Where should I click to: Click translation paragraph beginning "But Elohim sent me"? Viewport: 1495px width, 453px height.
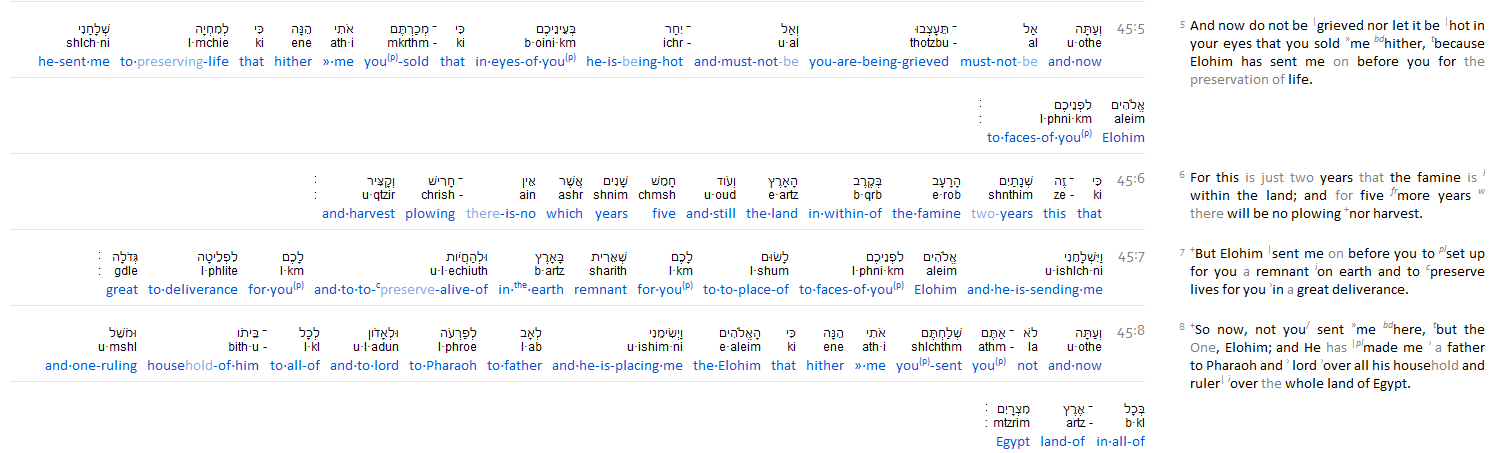(x=1325, y=272)
